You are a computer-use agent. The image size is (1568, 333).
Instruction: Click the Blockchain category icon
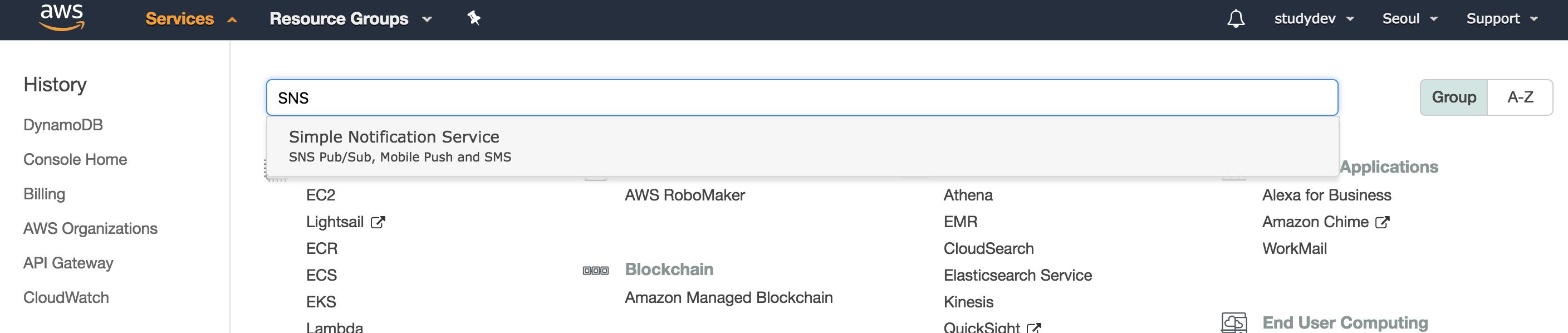pyautogui.click(x=595, y=270)
